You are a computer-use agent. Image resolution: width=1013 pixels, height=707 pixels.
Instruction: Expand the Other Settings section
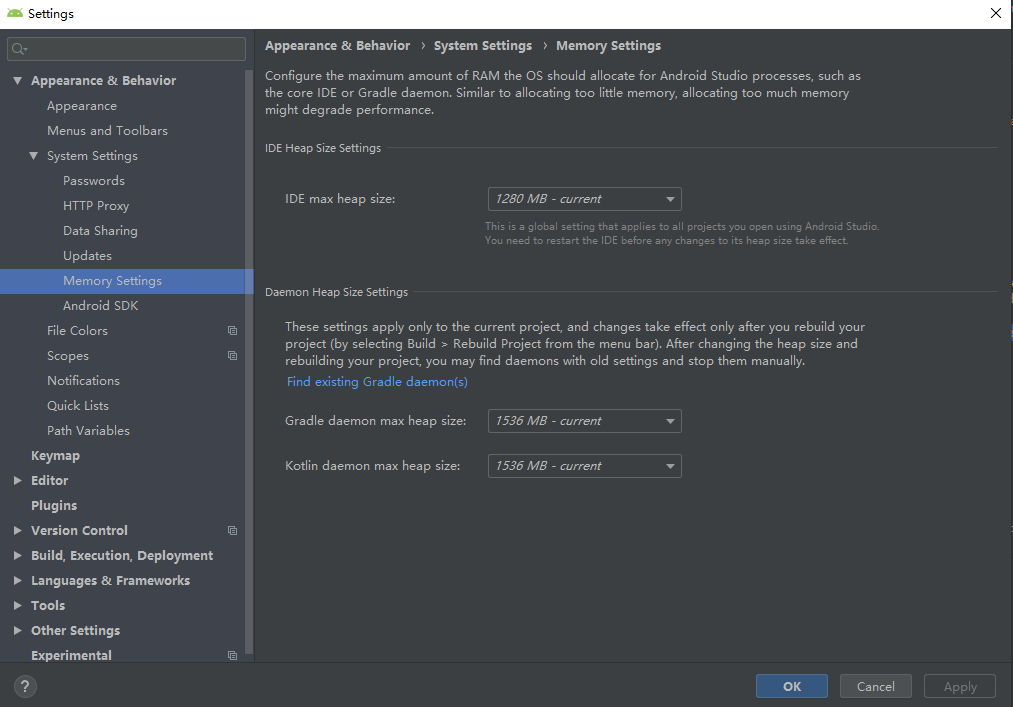[17, 631]
